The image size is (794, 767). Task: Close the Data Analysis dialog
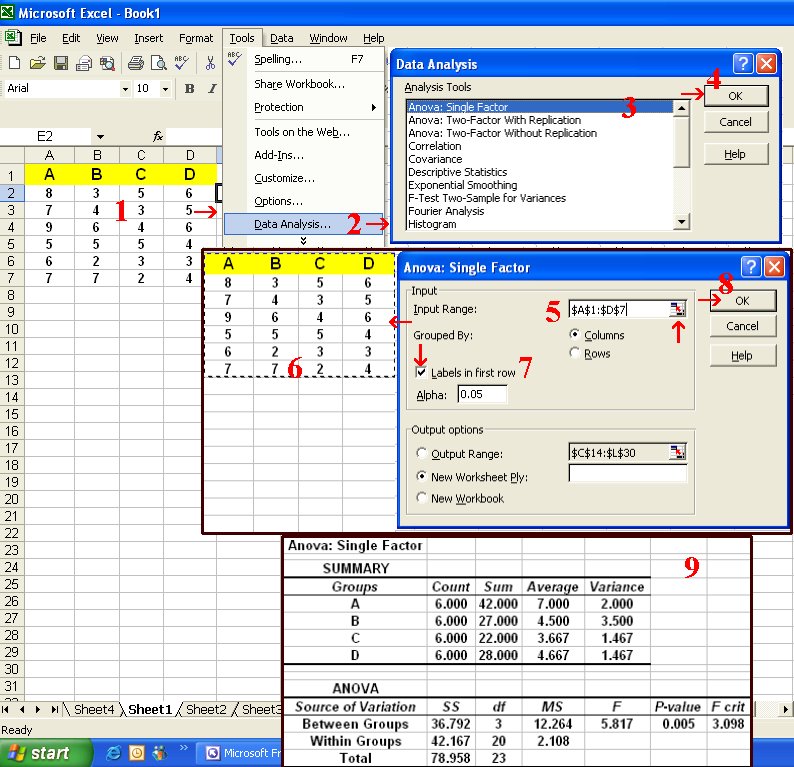click(x=767, y=64)
